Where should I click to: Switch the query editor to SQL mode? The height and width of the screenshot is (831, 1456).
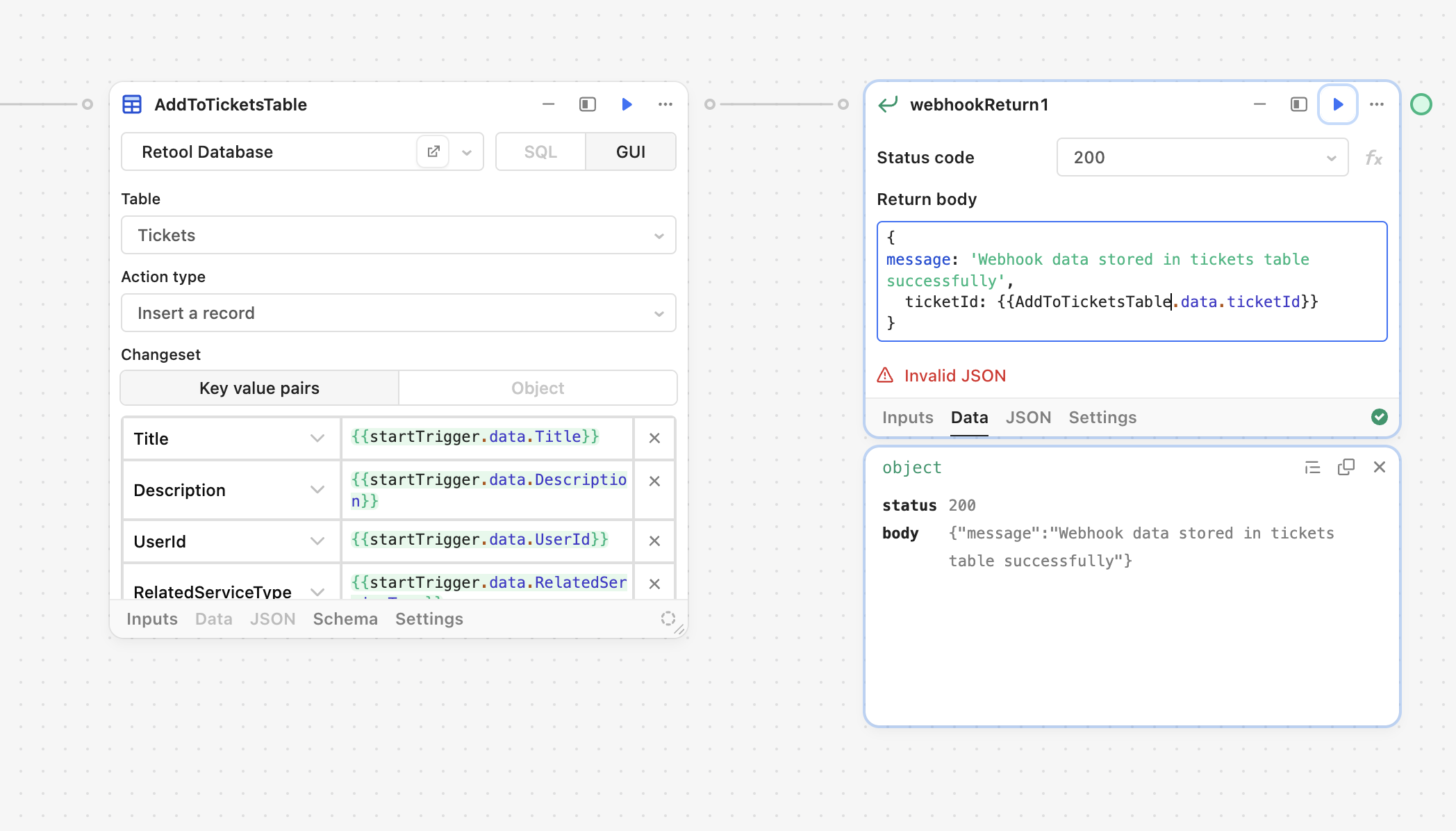[x=540, y=151]
